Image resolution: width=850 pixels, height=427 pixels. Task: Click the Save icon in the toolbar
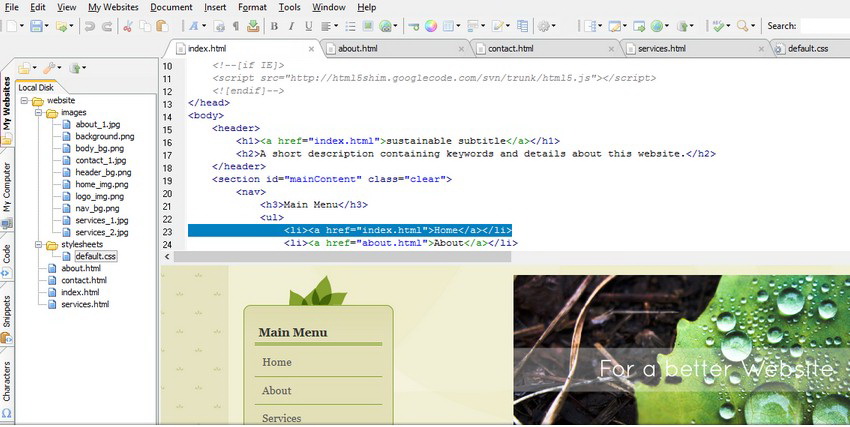pos(37,26)
